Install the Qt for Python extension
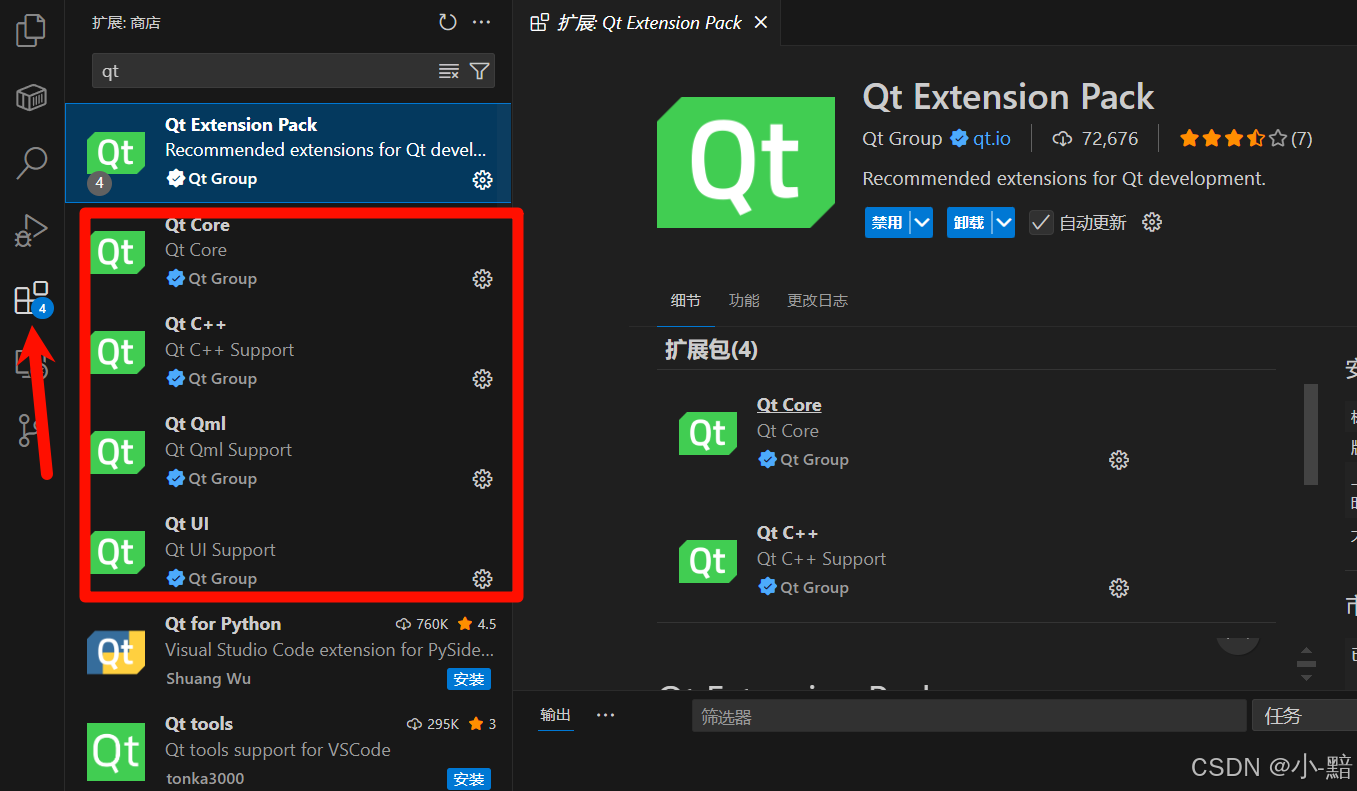 point(469,679)
